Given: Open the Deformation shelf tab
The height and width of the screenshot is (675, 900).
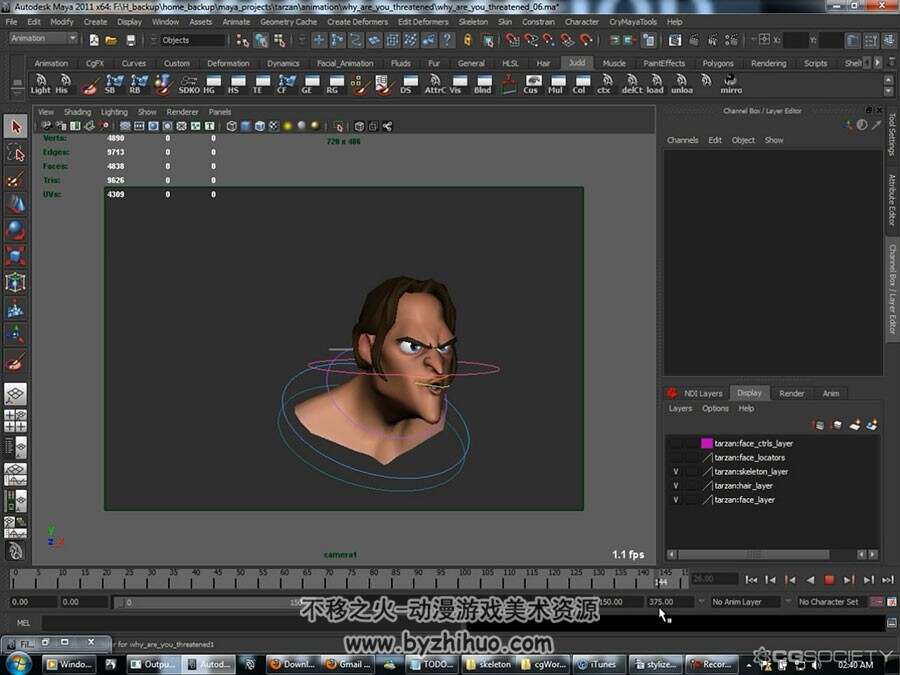Looking at the screenshot, I should (228, 63).
